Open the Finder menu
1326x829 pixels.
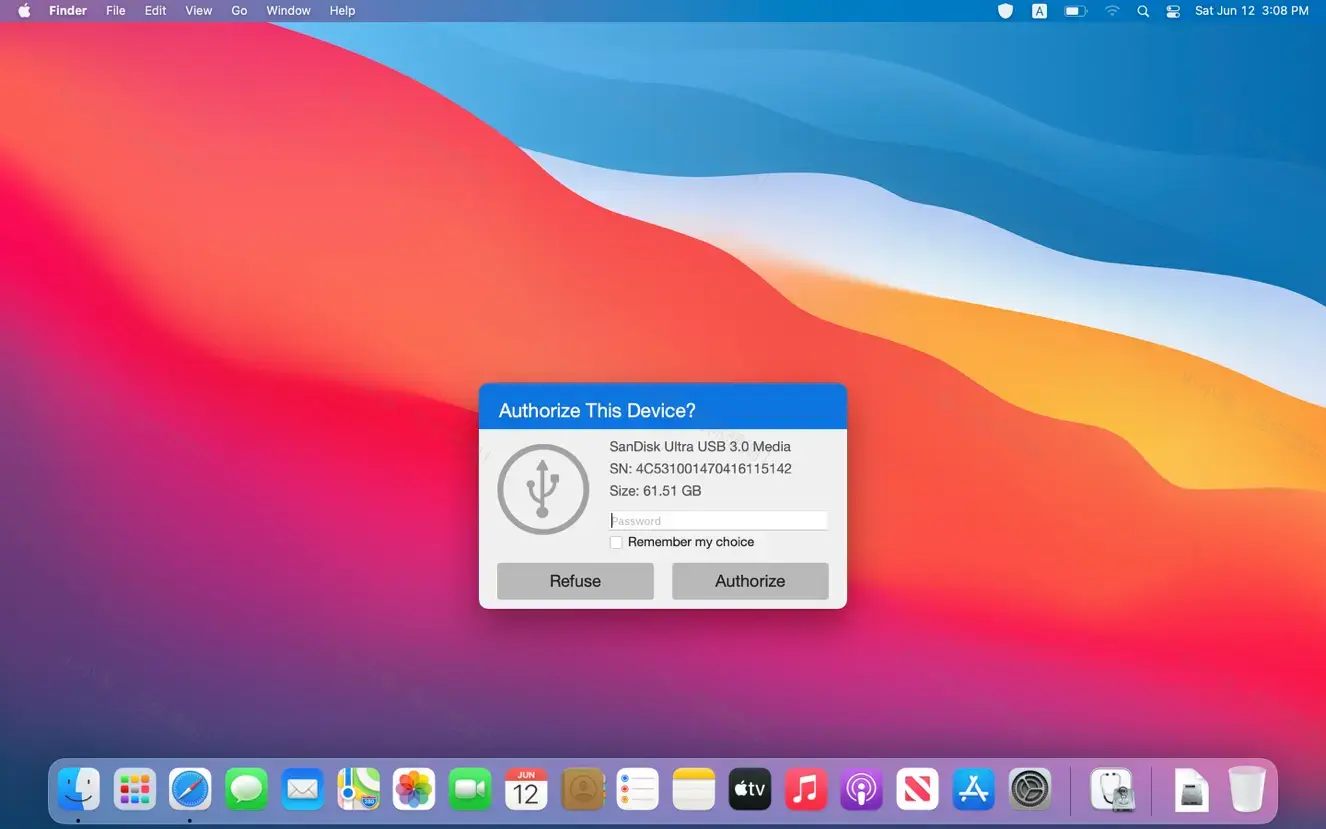68,10
